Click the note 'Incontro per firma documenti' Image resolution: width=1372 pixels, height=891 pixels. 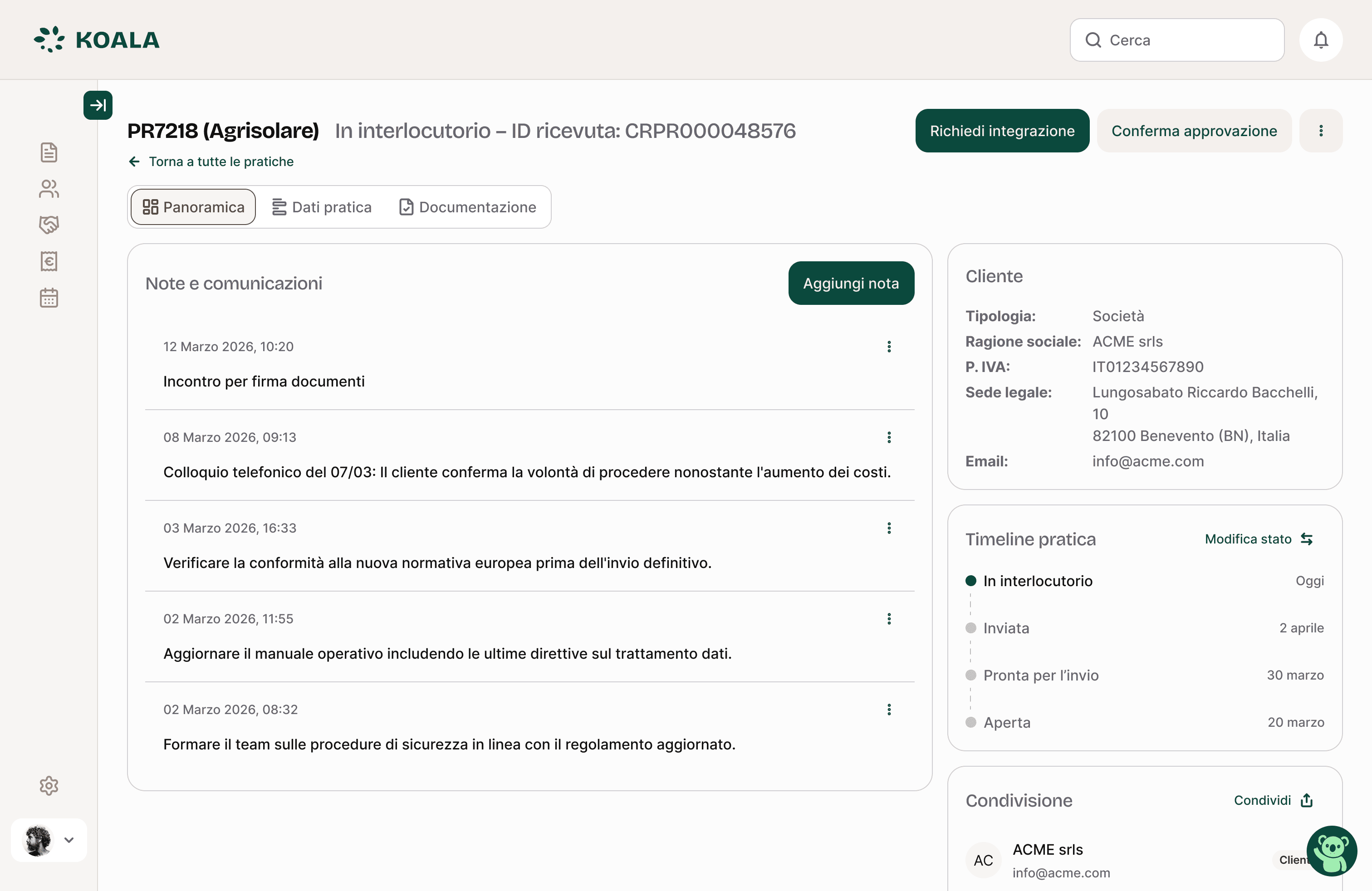click(x=264, y=381)
